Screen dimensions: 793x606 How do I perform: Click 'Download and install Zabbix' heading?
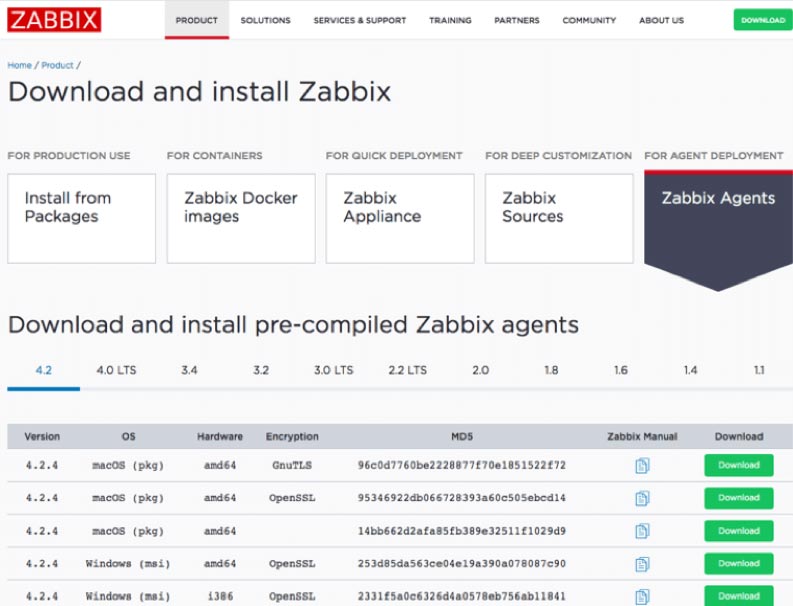200,92
